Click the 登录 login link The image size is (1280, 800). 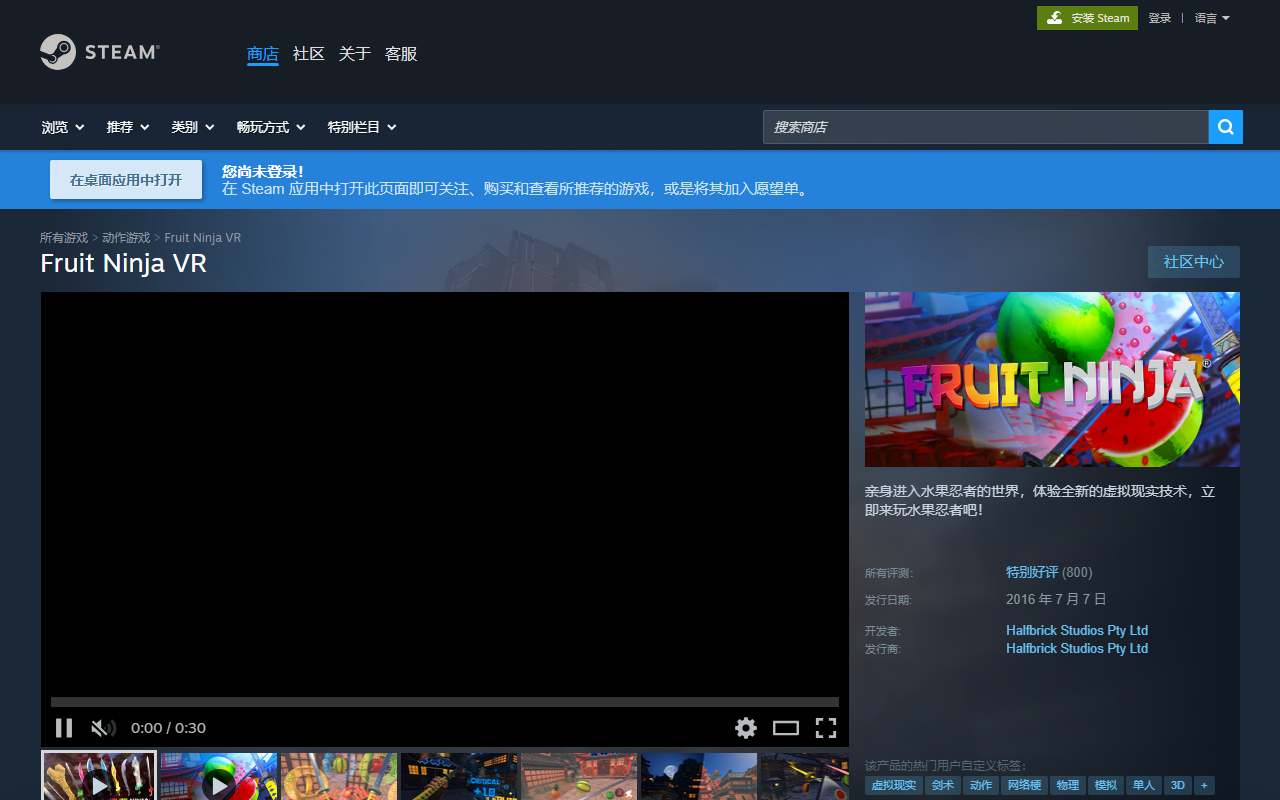1160,18
